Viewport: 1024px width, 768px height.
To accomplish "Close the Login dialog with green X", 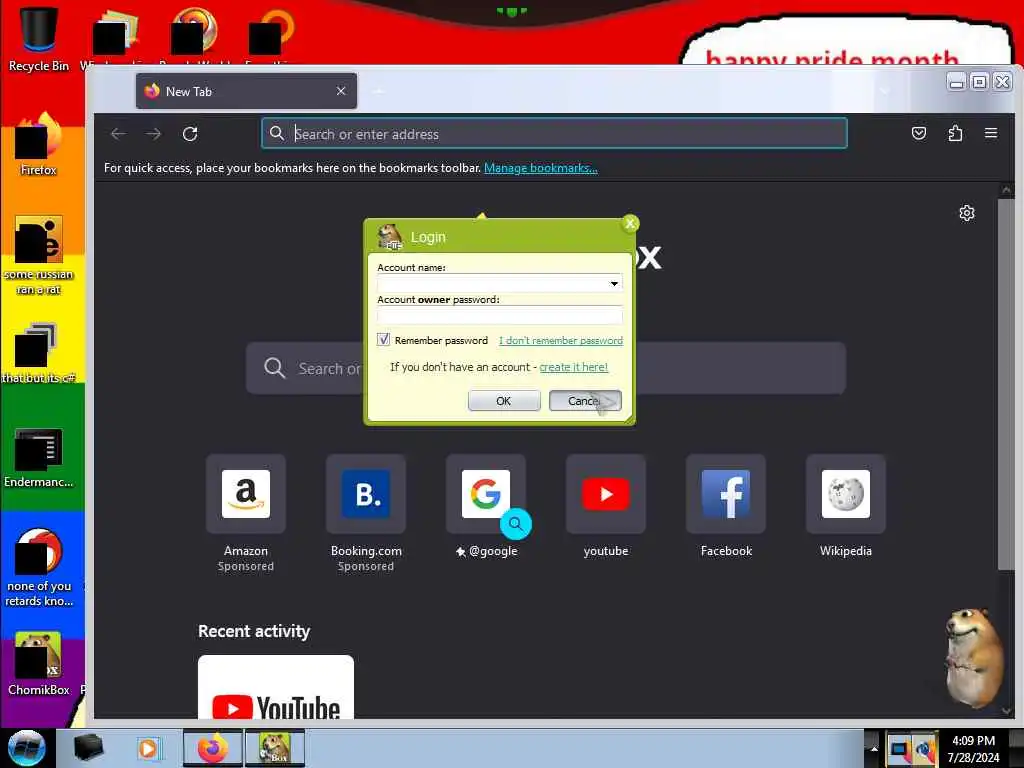I will click(630, 223).
